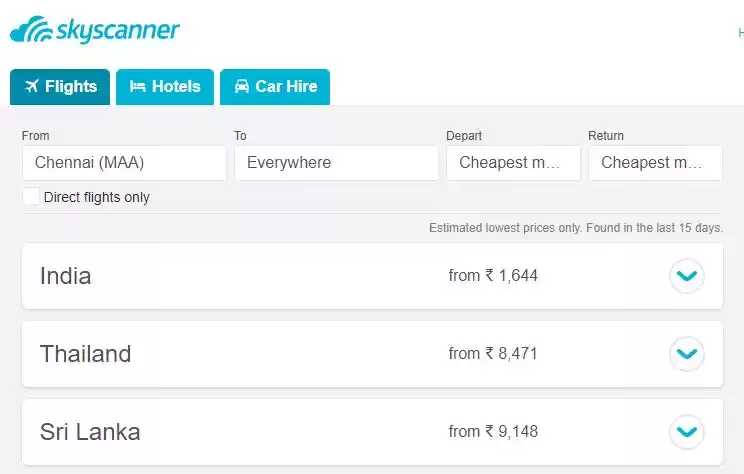Viewport: 744px width, 474px height.
Task: Click the To field showing Everywhere
Action: click(336, 162)
